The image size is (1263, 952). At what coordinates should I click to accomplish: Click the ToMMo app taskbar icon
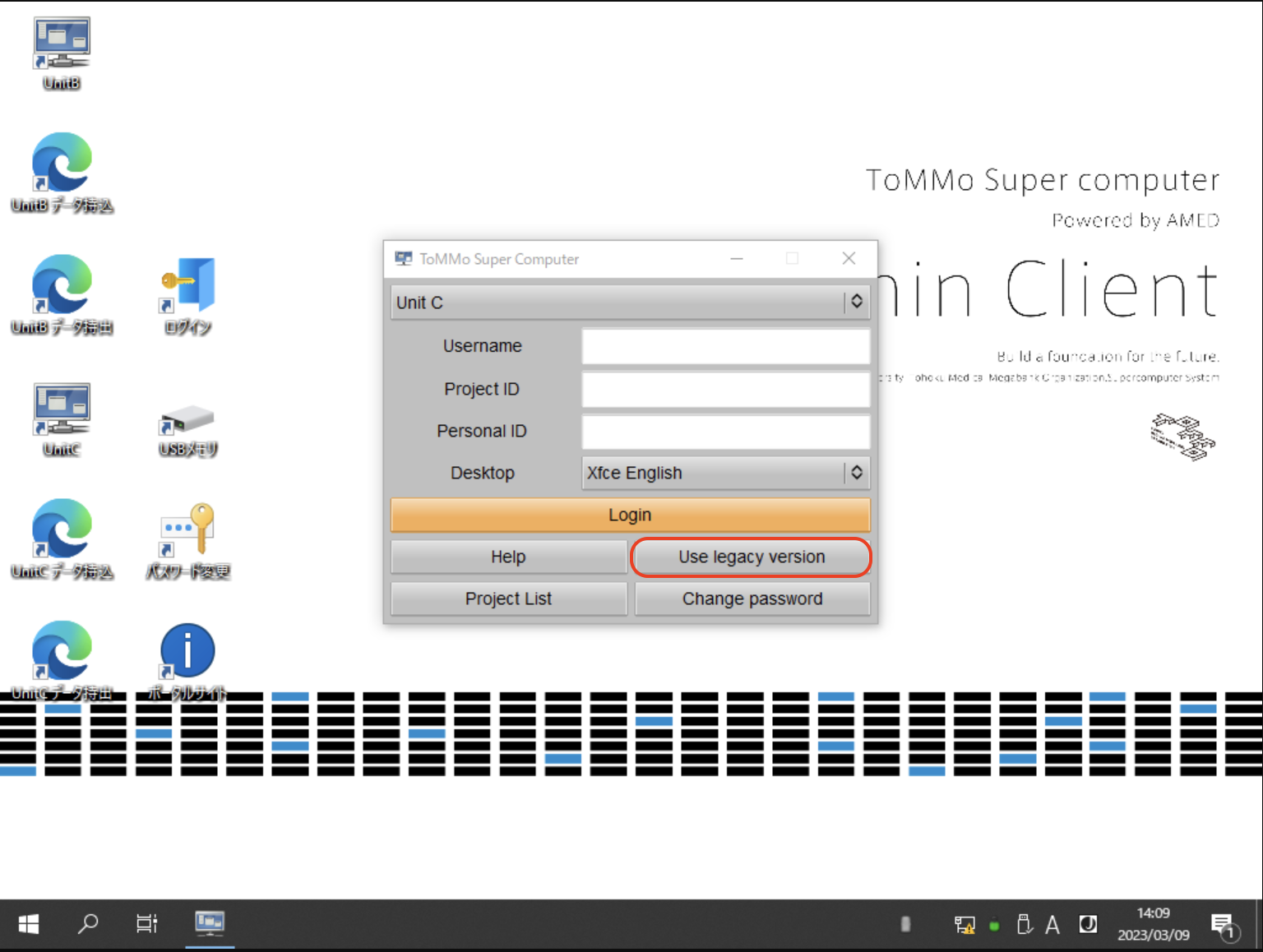pyautogui.click(x=210, y=924)
